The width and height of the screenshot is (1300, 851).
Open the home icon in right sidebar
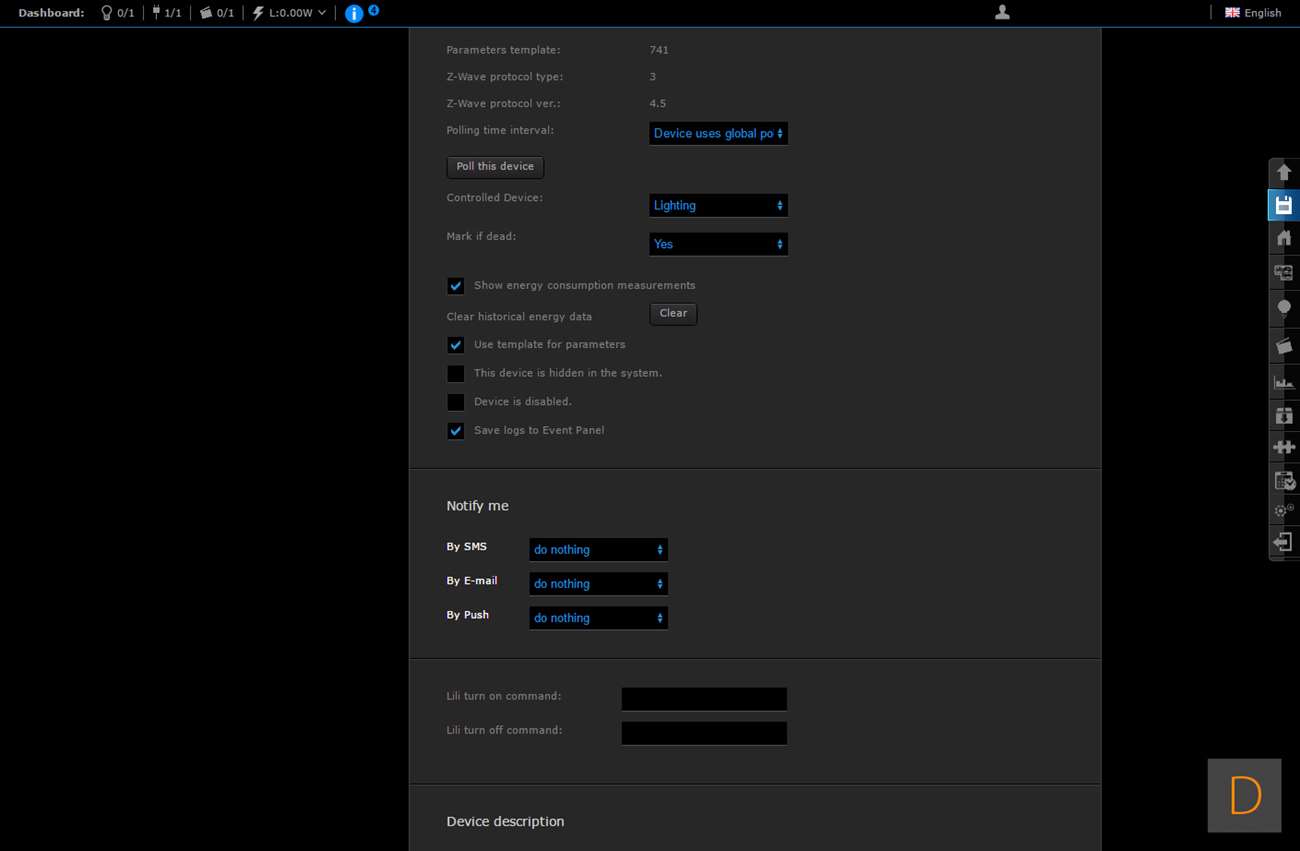[x=1284, y=238]
